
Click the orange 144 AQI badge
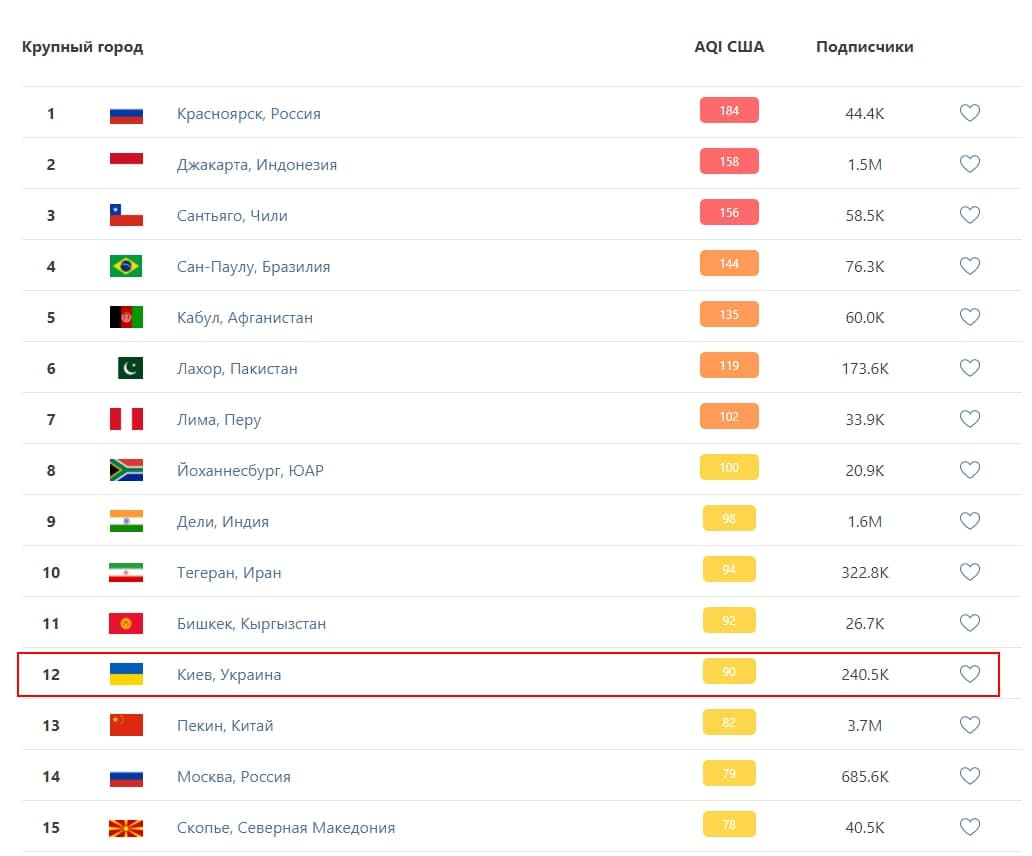coord(729,263)
